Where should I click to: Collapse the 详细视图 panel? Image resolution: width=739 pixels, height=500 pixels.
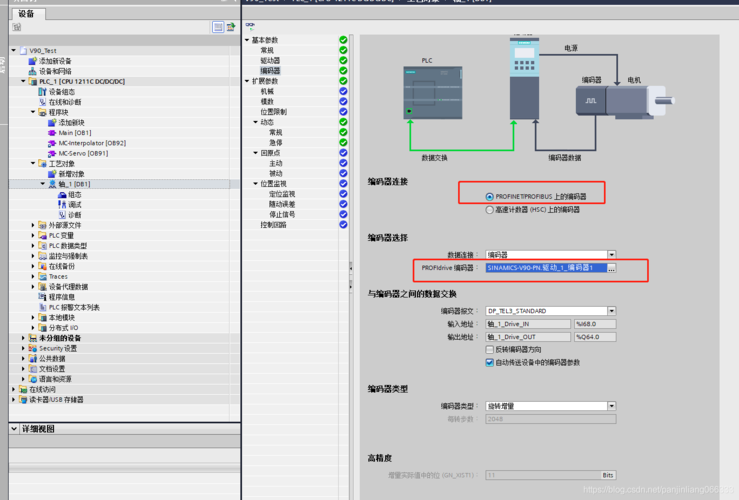click(x=14, y=429)
